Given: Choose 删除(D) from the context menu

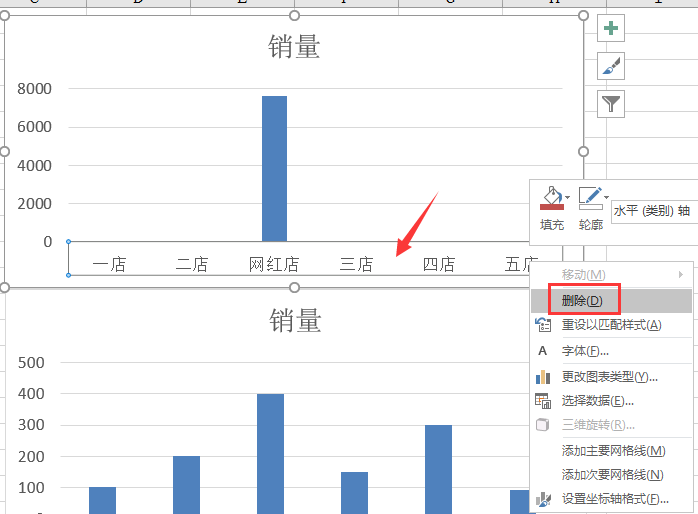Looking at the screenshot, I should [x=611, y=301].
